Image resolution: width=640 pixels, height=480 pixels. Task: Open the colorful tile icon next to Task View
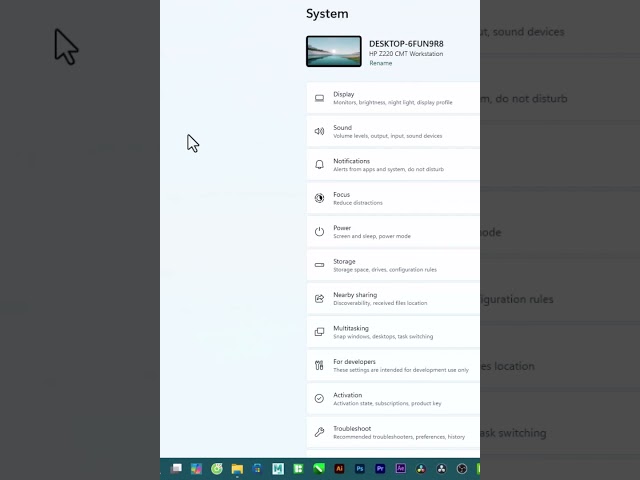click(196, 469)
